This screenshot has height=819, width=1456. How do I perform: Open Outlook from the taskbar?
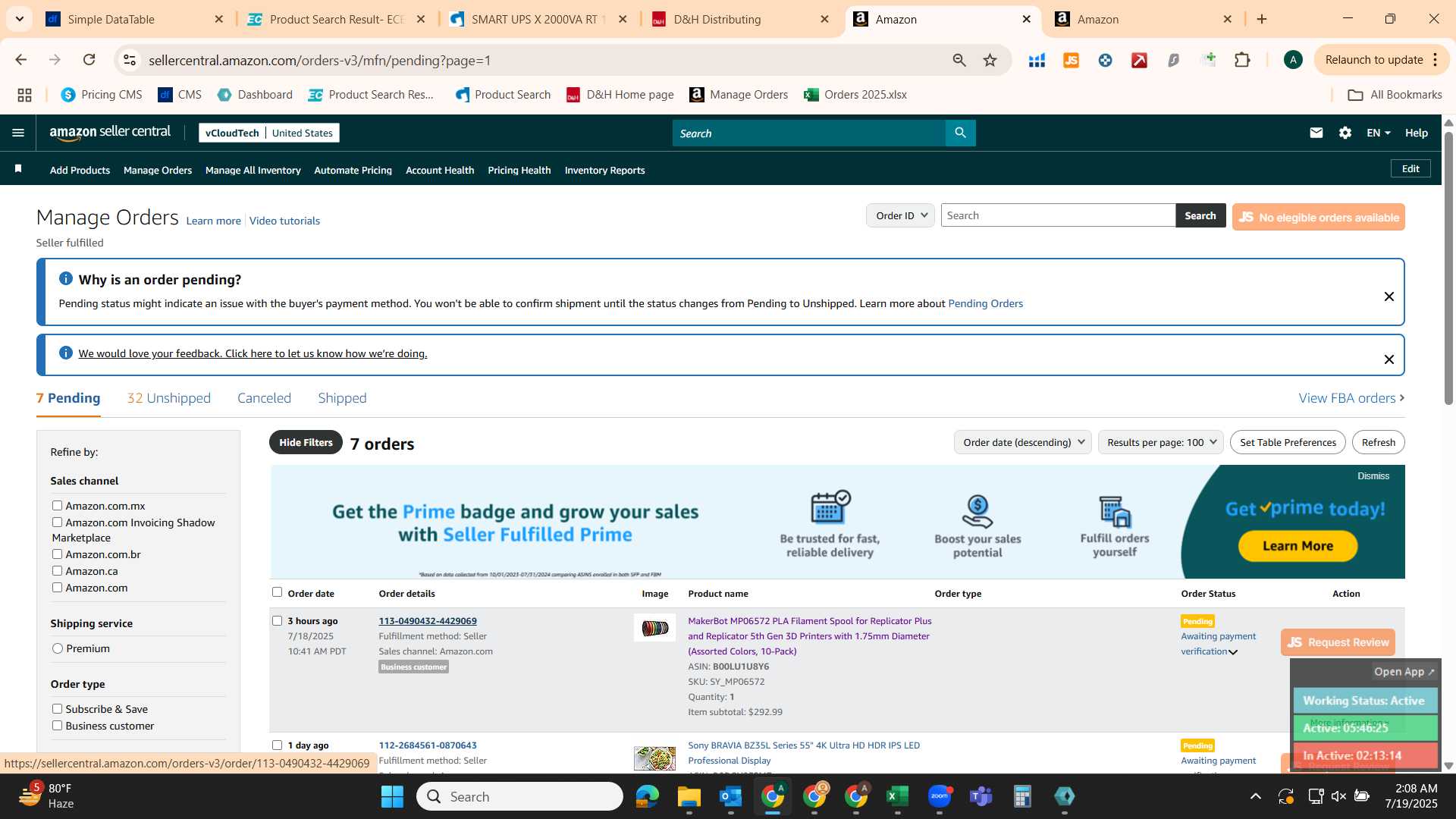coord(730,796)
